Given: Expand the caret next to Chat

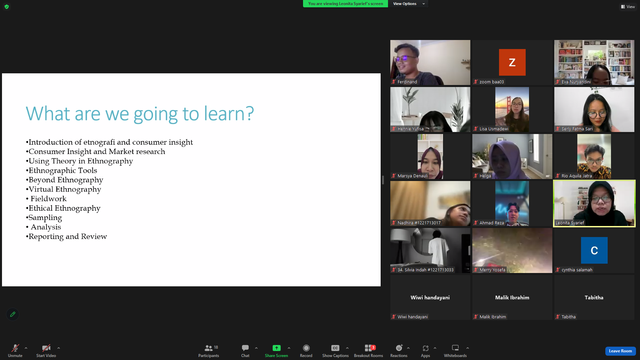Looking at the screenshot, I should coord(256,348).
